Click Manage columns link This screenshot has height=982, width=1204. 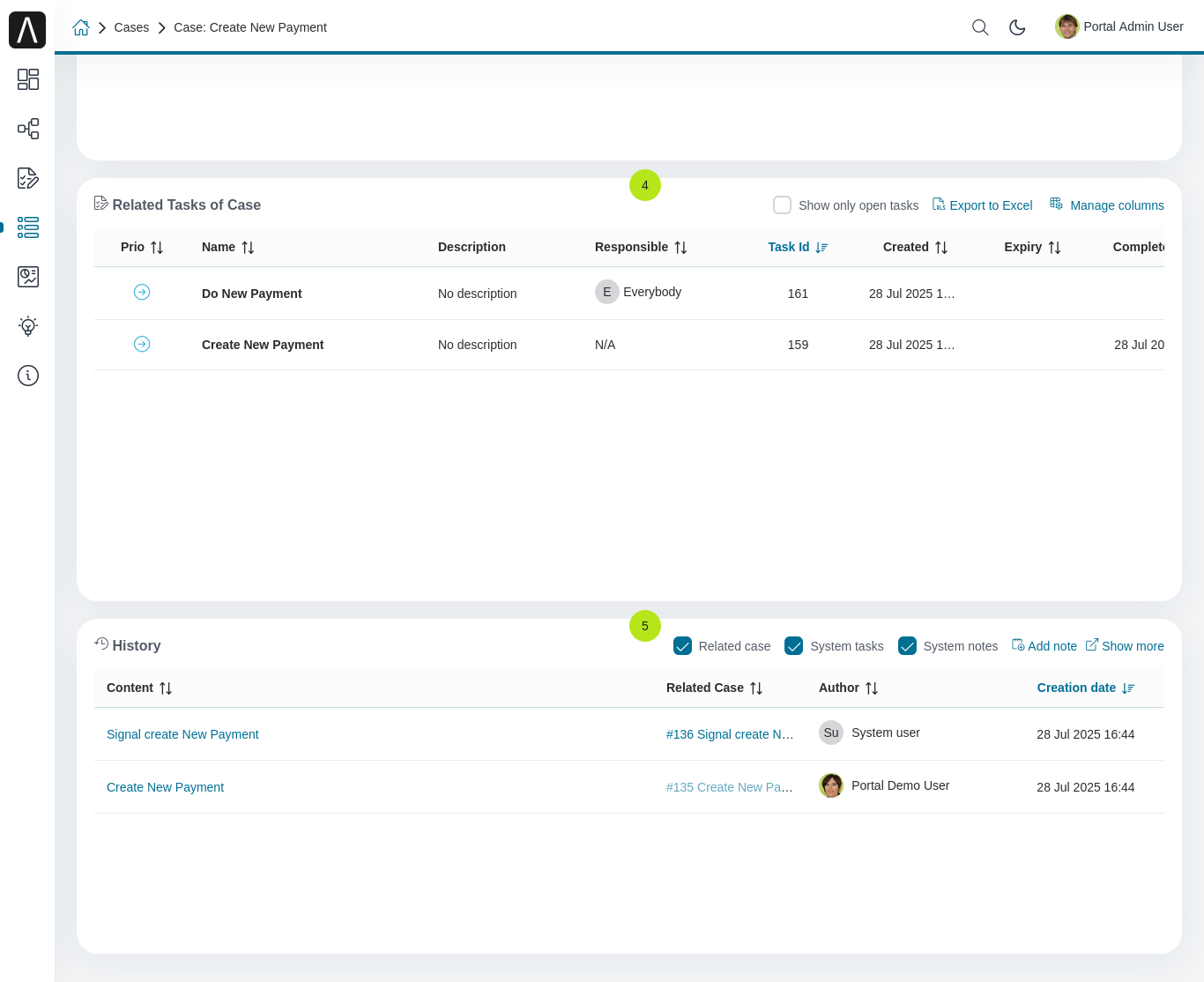point(1107,205)
